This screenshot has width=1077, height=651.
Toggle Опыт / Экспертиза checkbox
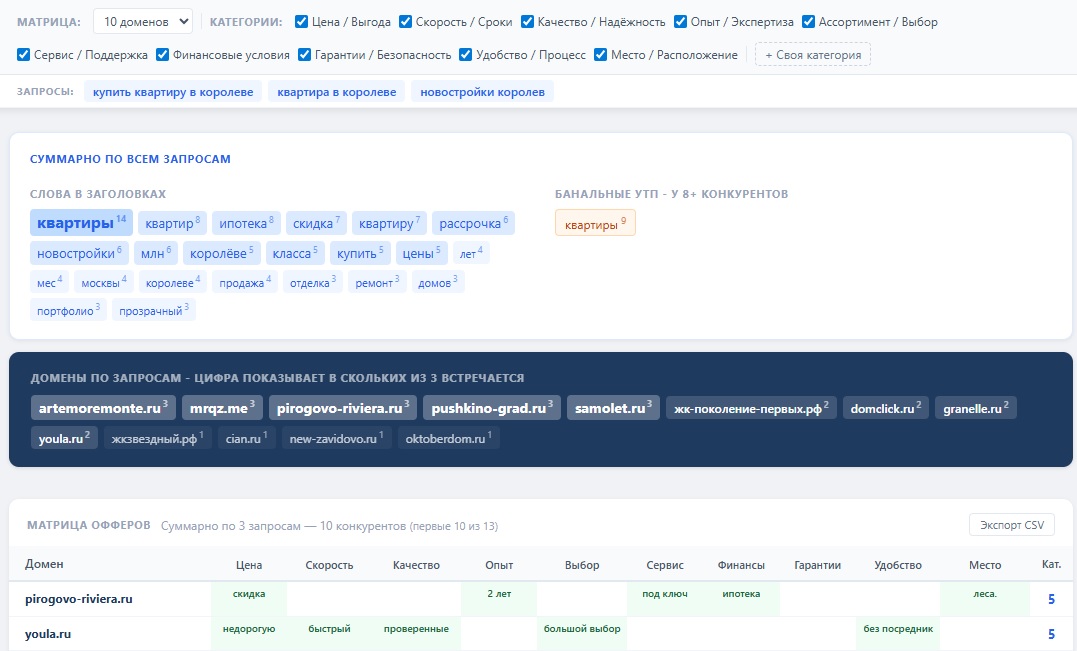coord(680,21)
